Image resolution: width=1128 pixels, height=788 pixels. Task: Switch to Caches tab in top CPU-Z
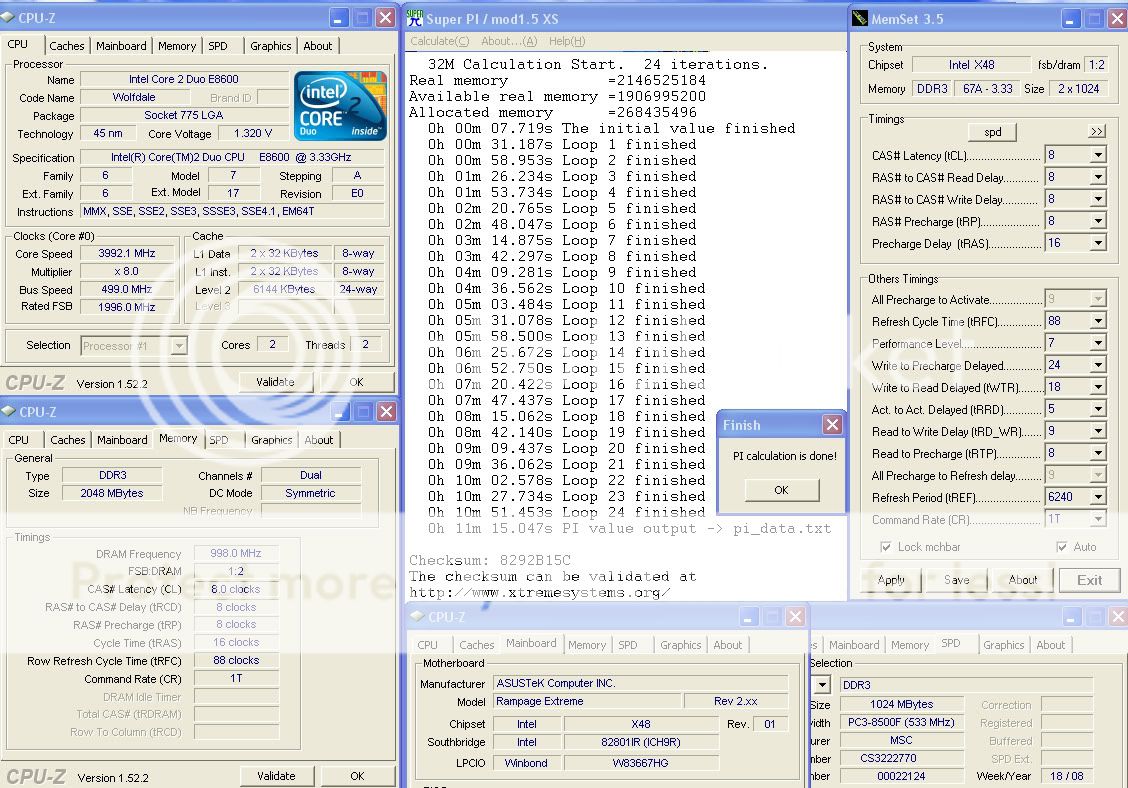67,46
